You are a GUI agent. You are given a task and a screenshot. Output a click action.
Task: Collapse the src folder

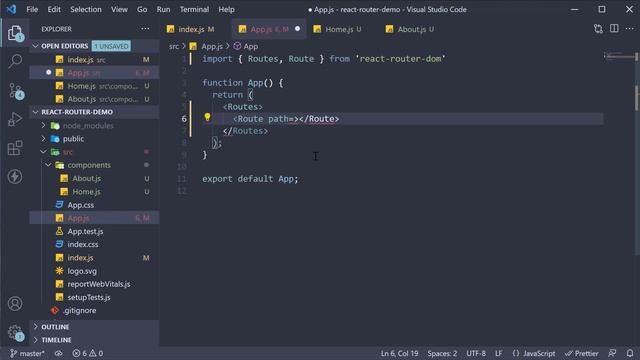94,152
